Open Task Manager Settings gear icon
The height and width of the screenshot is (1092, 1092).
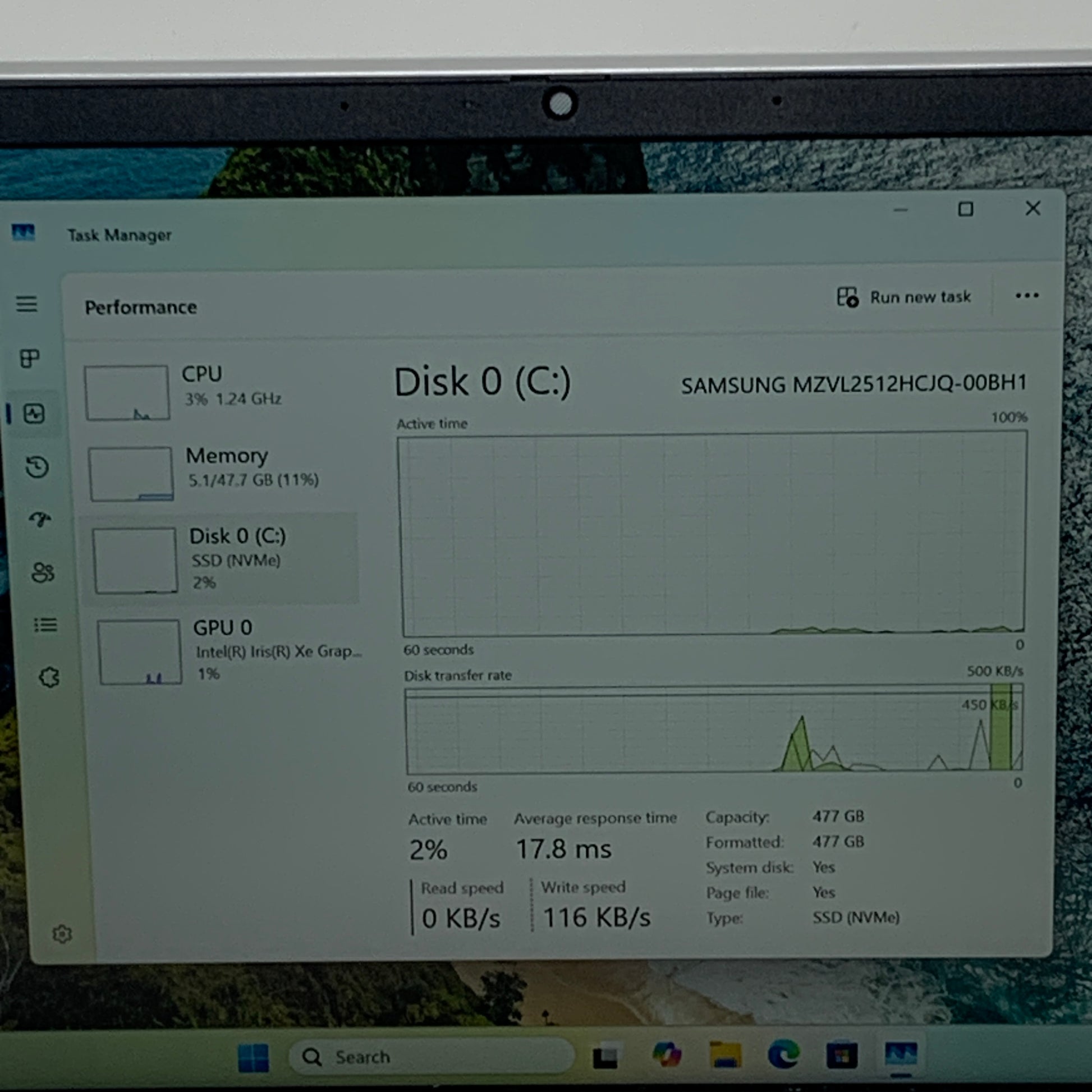[62, 934]
